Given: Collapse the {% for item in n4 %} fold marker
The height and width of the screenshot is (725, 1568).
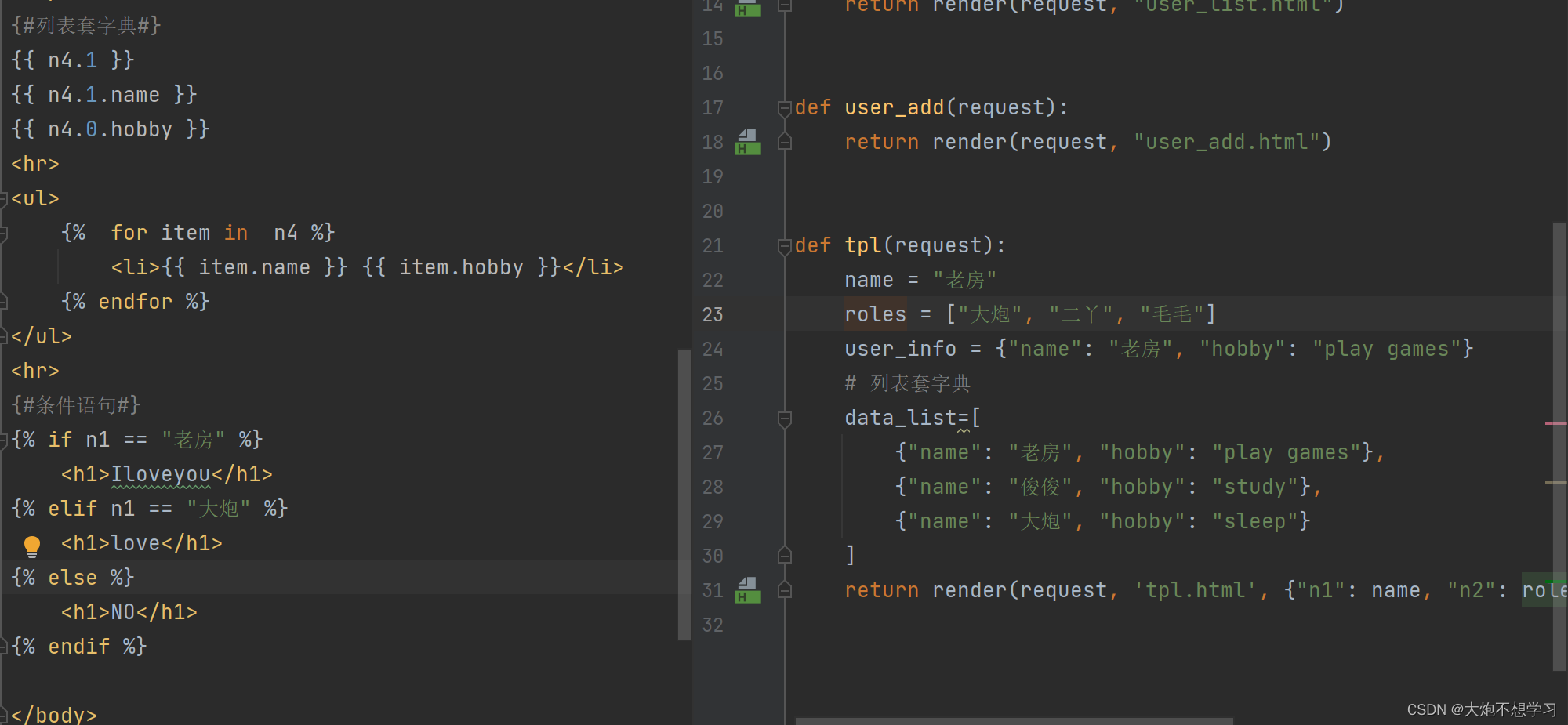Looking at the screenshot, I should [x=3, y=234].
